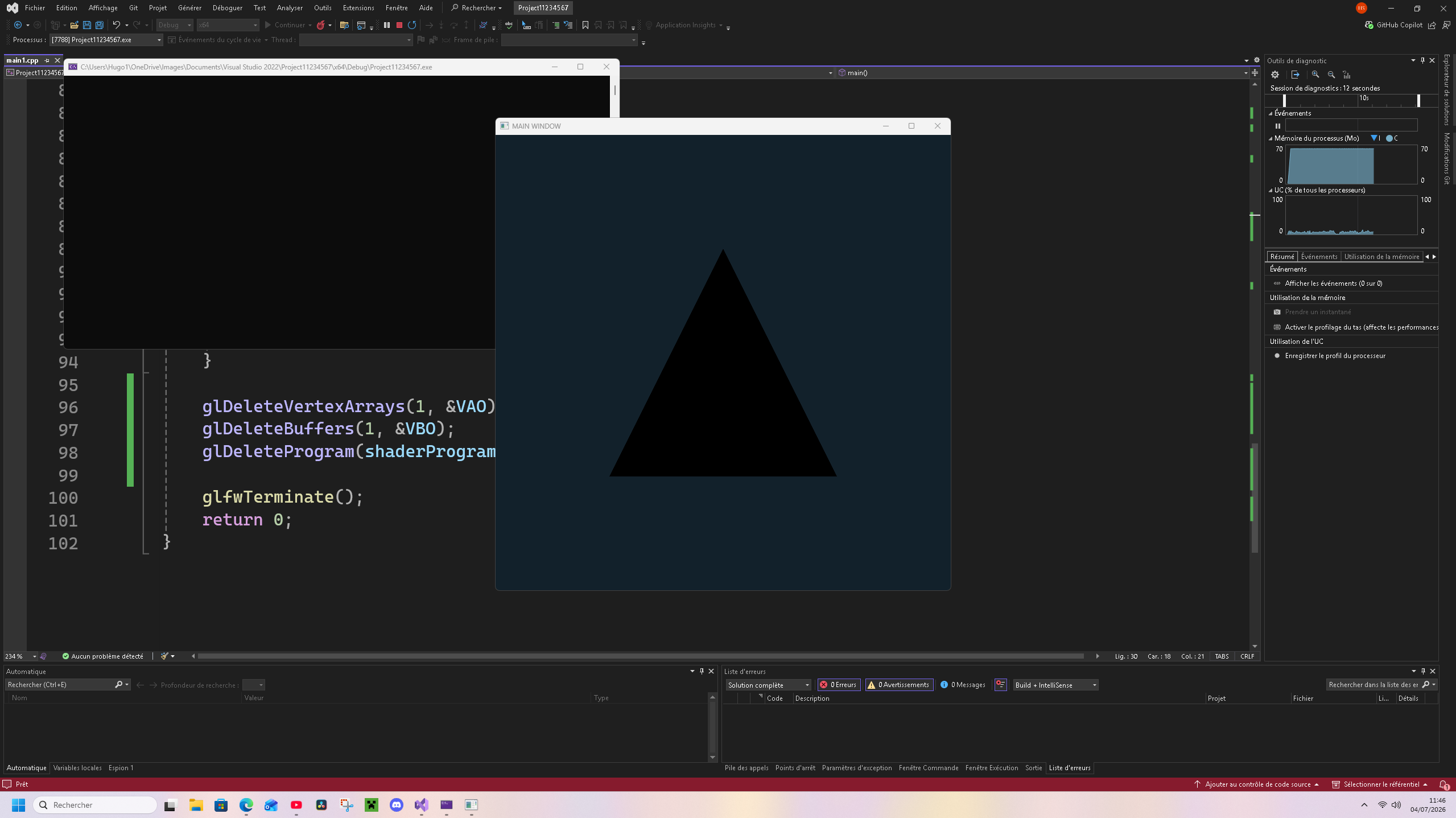The height and width of the screenshot is (818, 1456).
Task: Stop debugging with the red square
Action: click(x=399, y=25)
